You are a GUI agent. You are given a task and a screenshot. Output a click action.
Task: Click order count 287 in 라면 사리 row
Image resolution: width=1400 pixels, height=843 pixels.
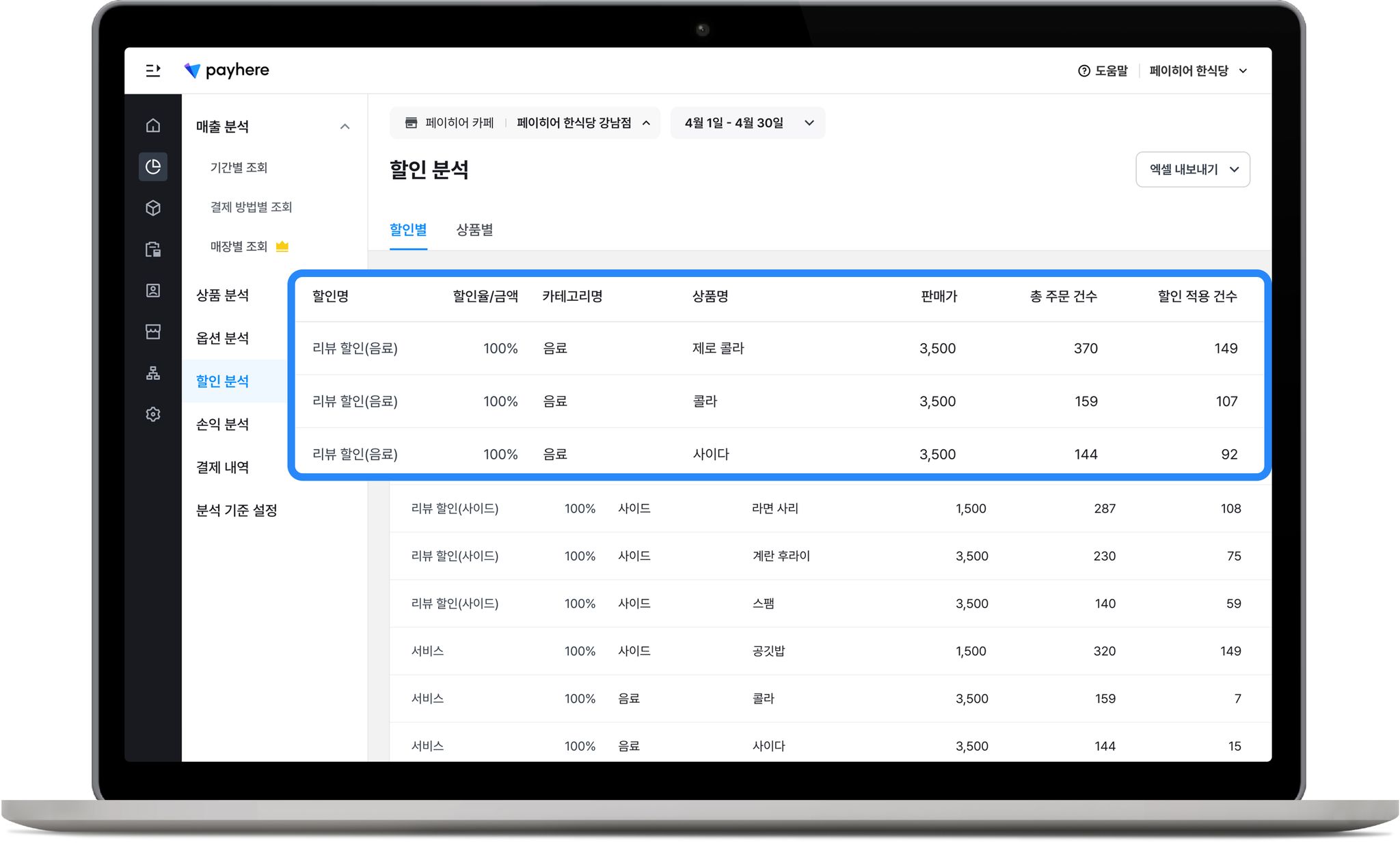pyautogui.click(x=1105, y=509)
